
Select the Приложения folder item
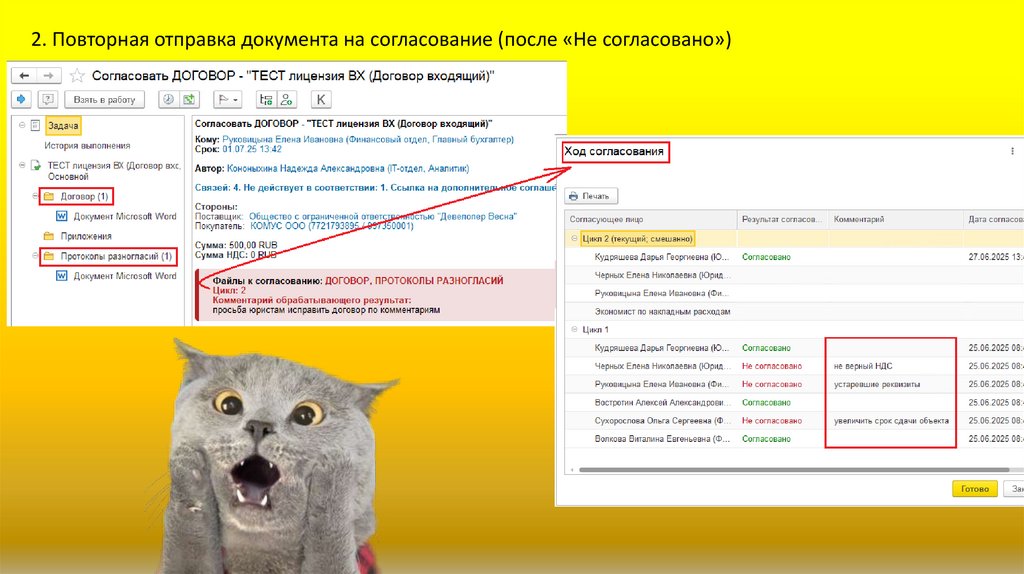(86, 236)
